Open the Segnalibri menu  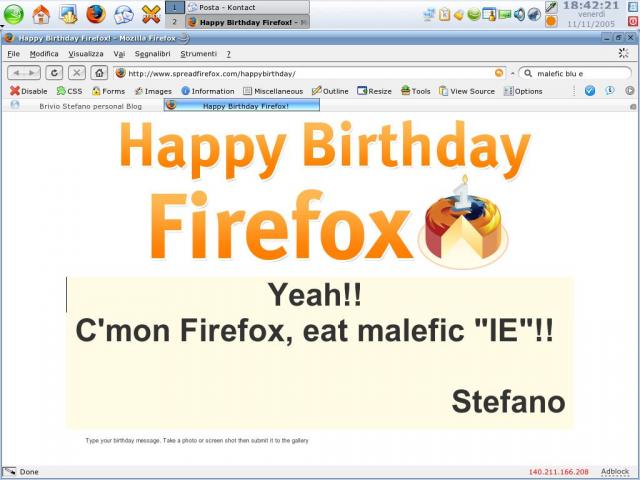[152, 54]
